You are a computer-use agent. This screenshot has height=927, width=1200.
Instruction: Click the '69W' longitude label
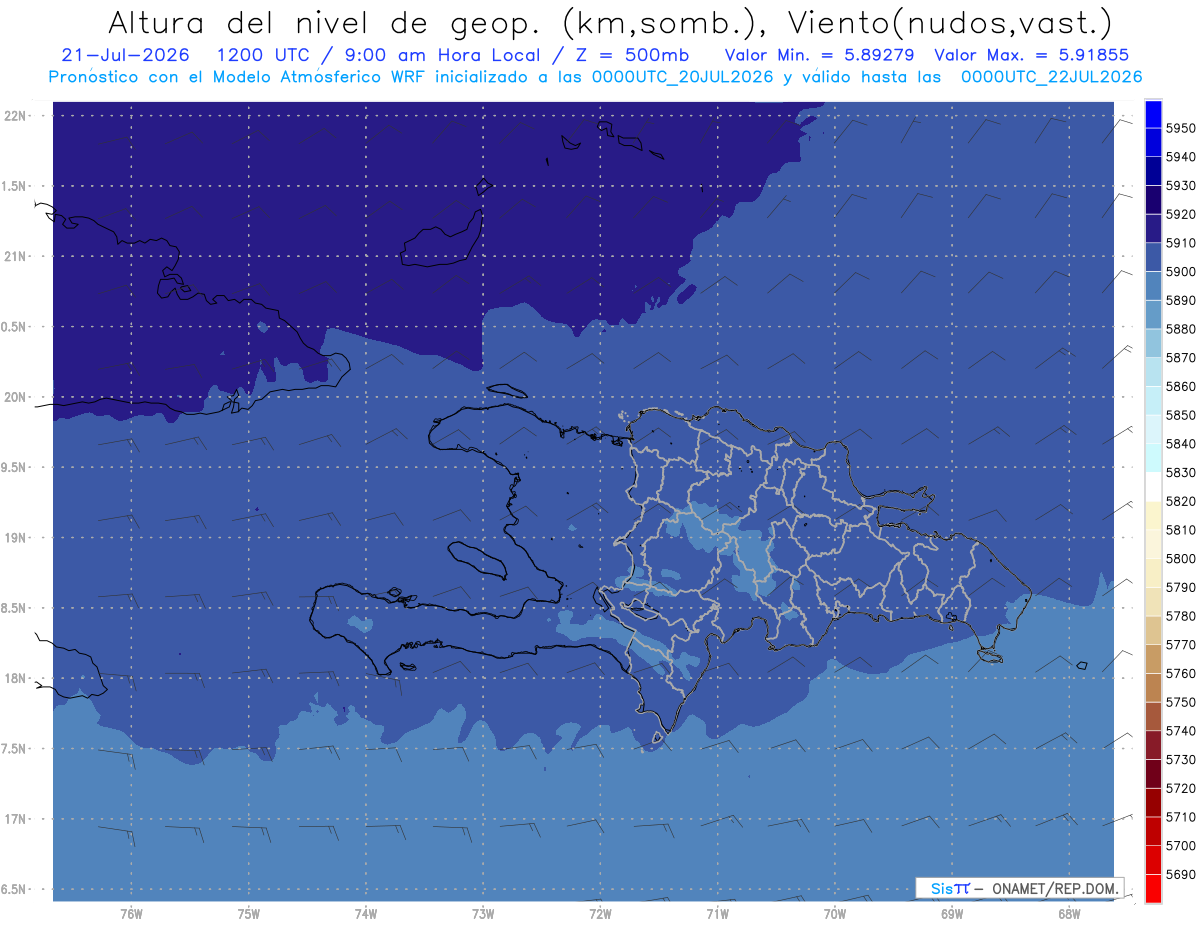pyautogui.click(x=952, y=914)
